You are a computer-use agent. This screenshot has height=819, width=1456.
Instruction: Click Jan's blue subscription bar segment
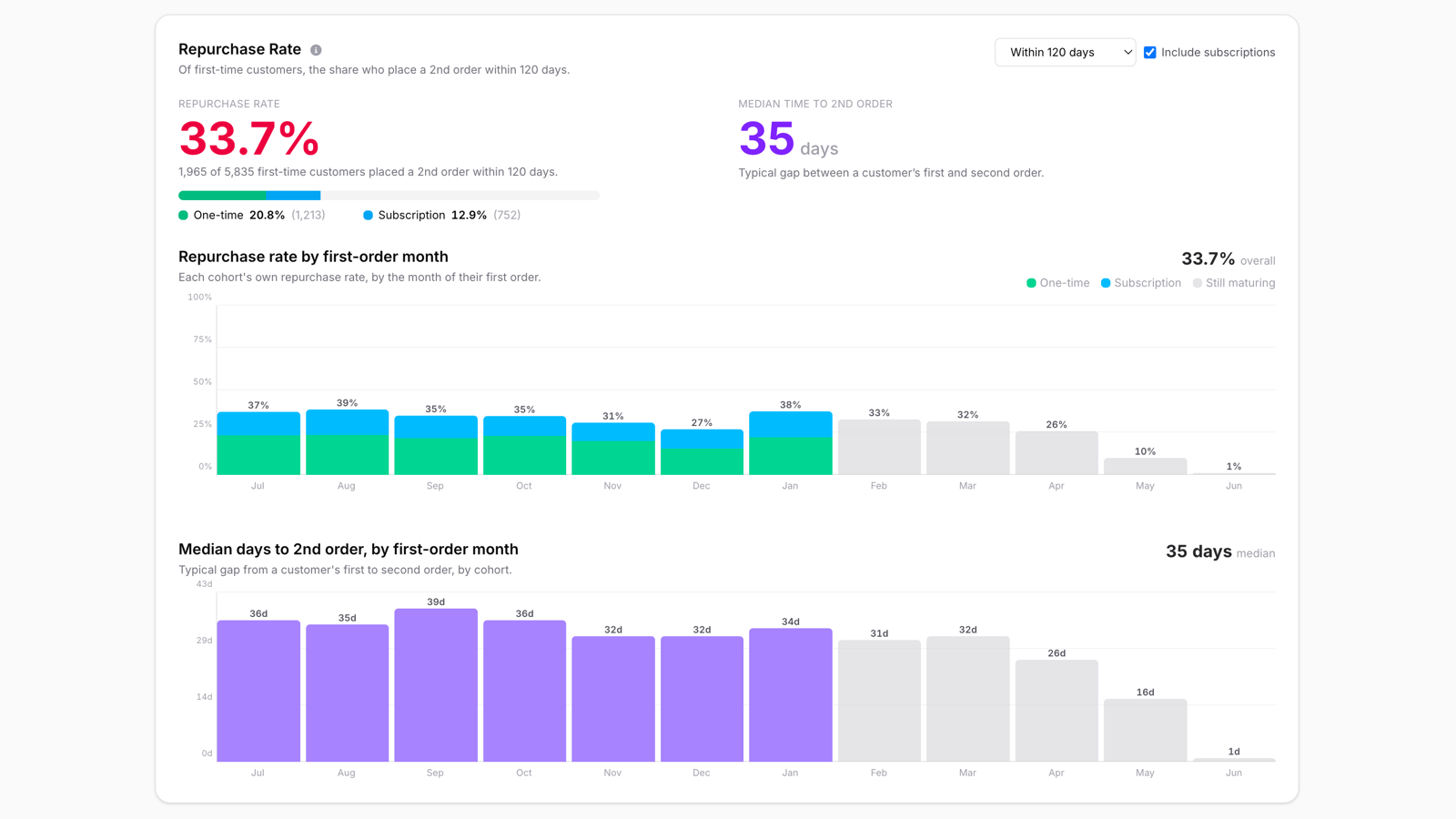click(x=791, y=425)
